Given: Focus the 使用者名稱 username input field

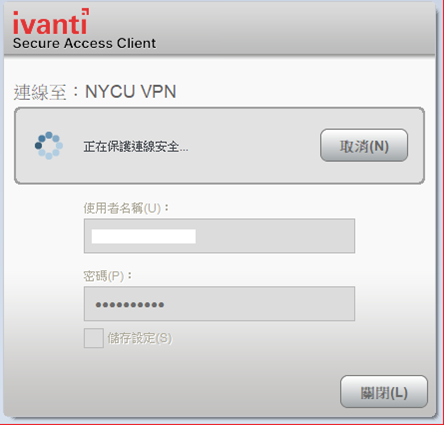Looking at the screenshot, I should click(219, 236).
